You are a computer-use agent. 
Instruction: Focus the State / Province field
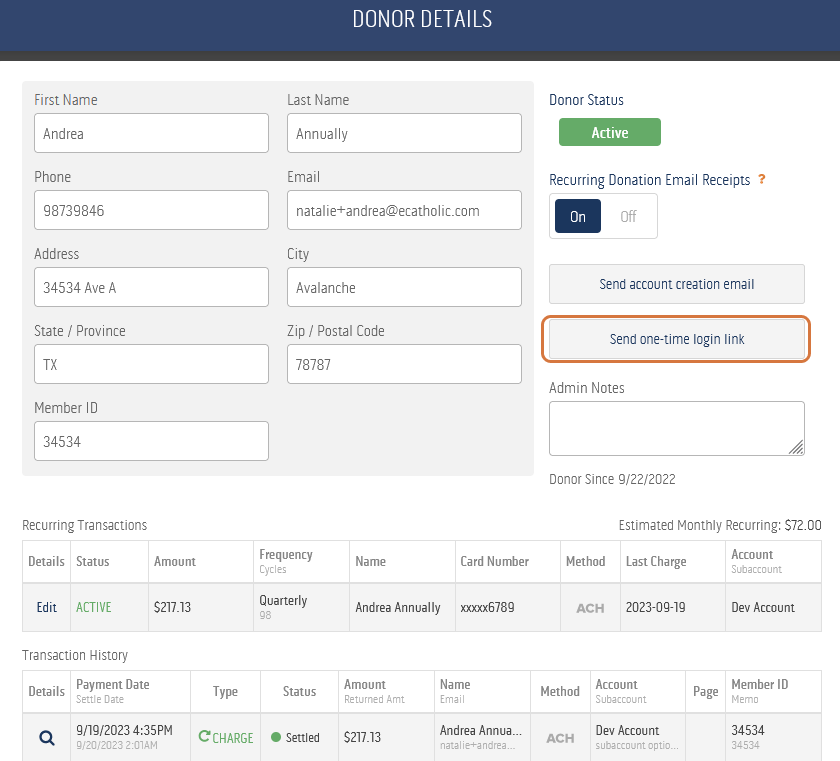[151, 364]
